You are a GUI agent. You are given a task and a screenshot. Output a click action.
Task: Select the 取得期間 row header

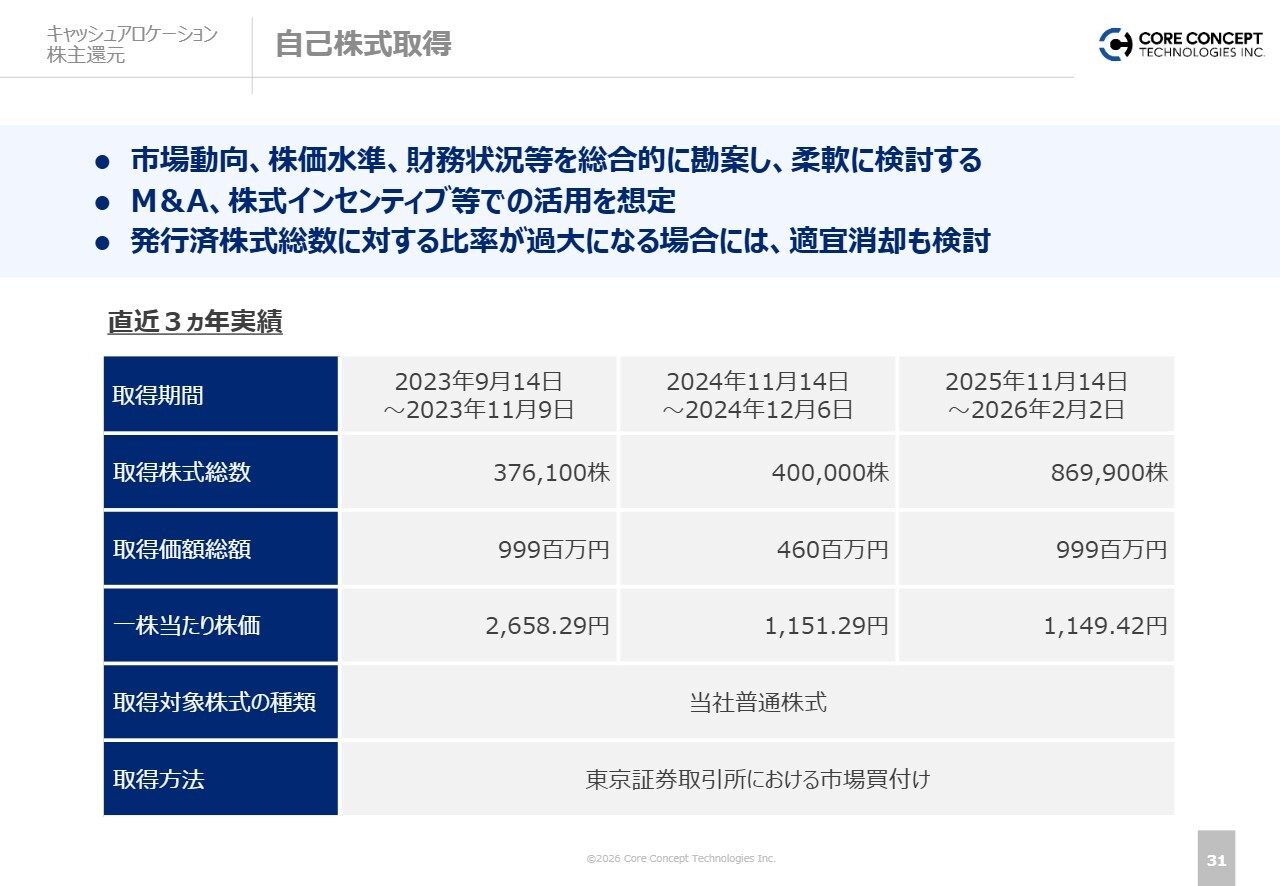[220, 395]
